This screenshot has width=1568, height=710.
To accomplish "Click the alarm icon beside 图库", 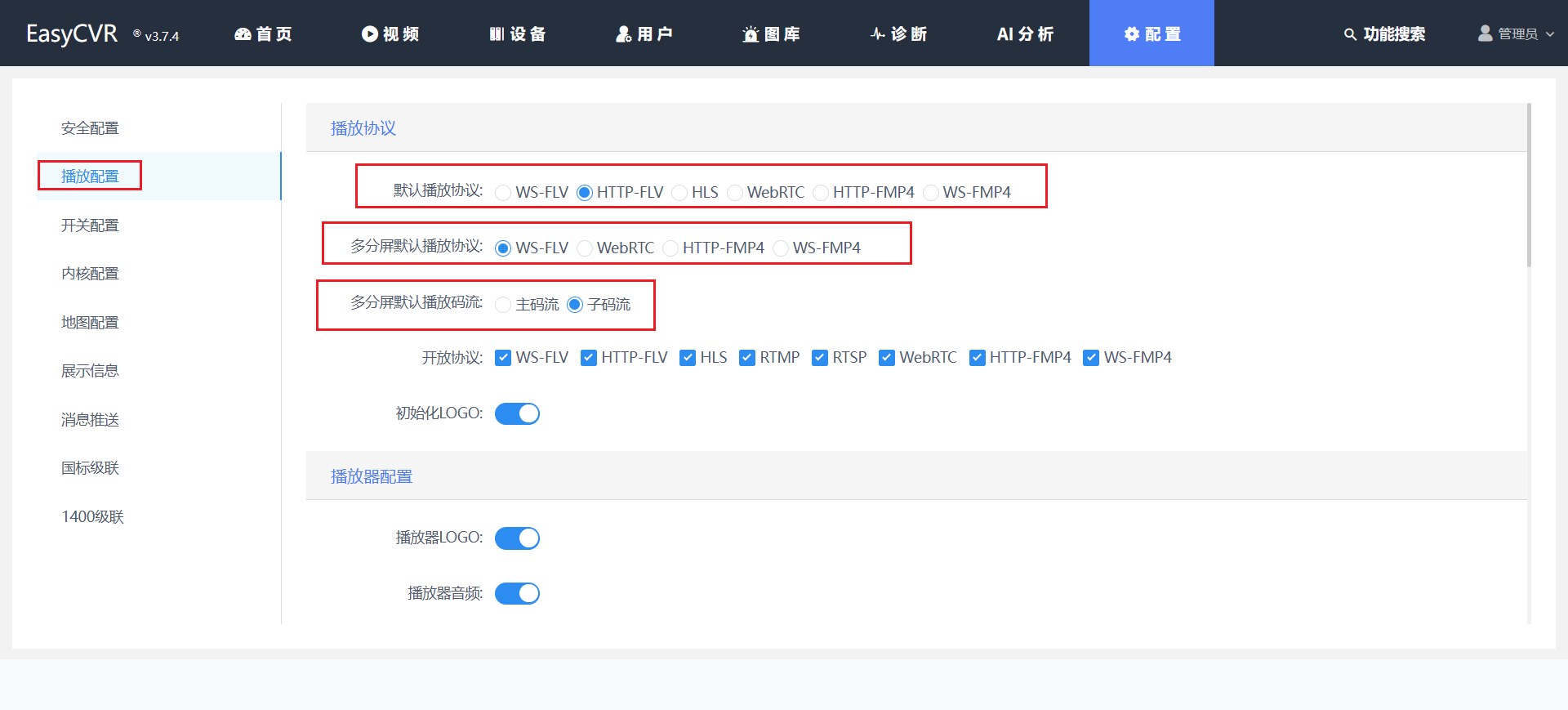I will click(751, 34).
